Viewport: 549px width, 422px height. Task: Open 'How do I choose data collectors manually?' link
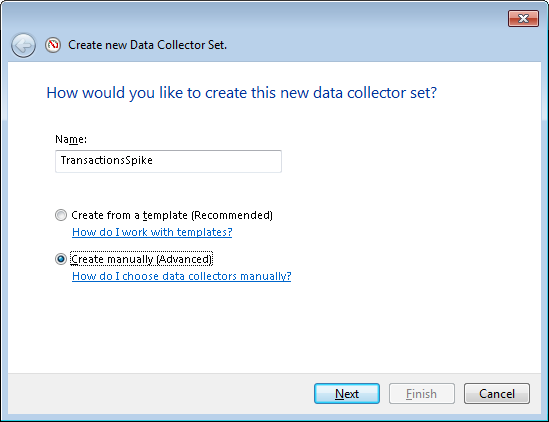coord(181,276)
